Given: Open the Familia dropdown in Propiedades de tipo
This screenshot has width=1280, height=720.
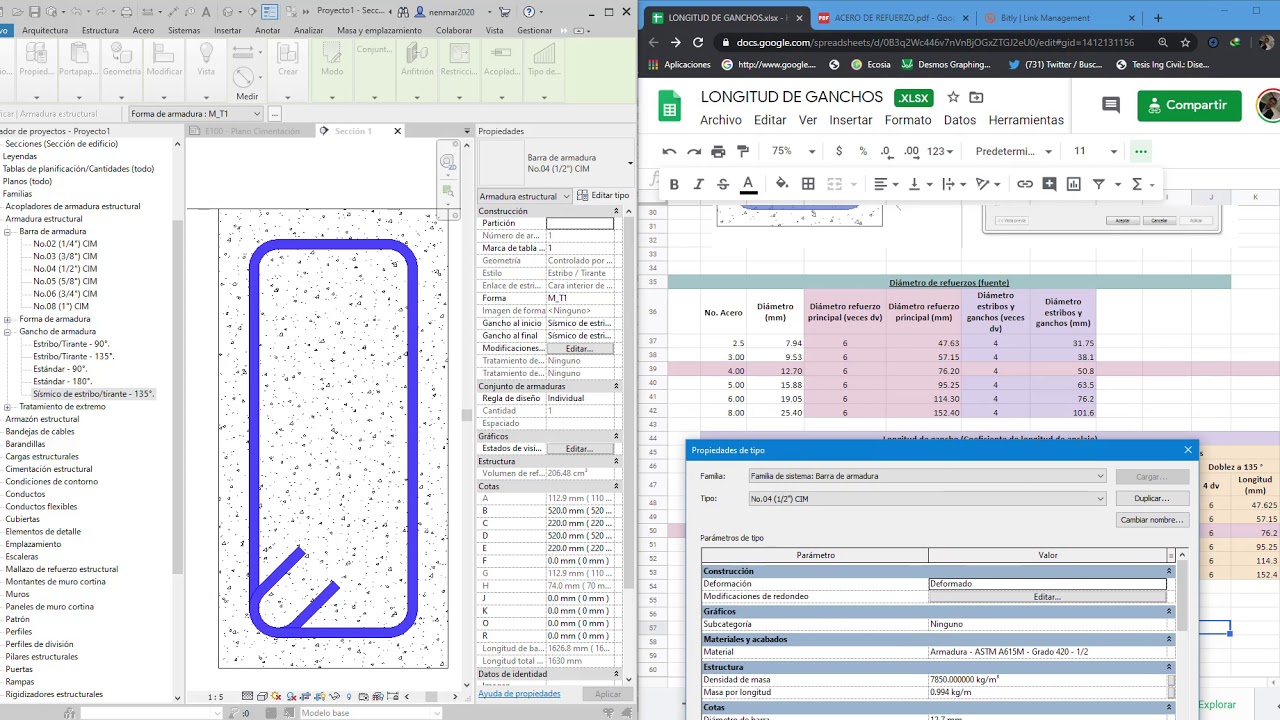Looking at the screenshot, I should [927, 476].
